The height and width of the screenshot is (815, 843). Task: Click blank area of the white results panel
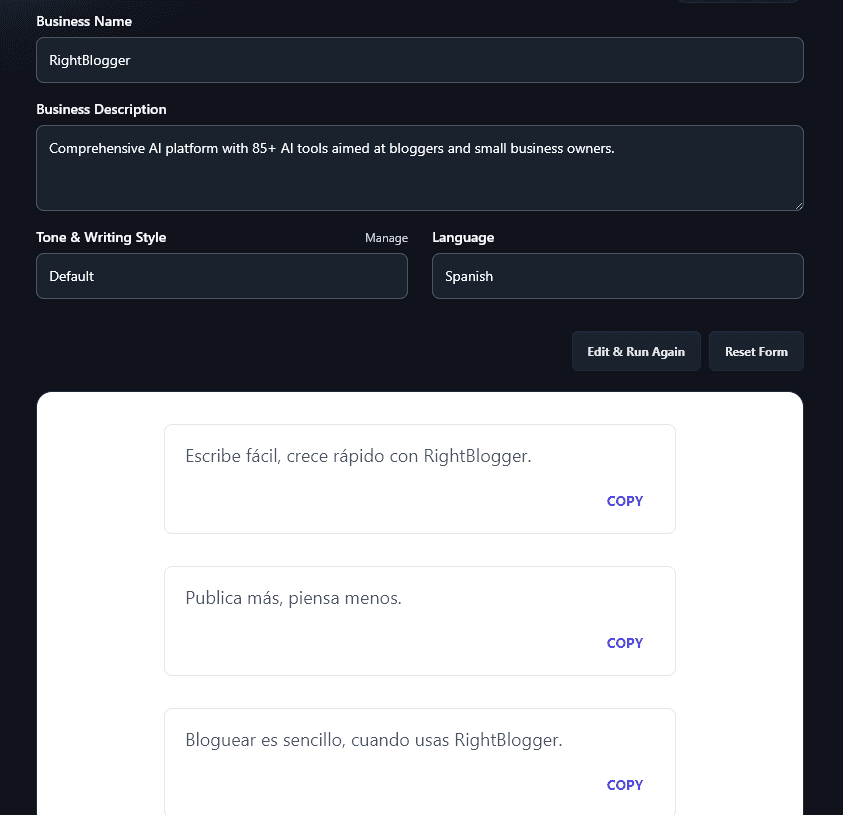[x=100, y=600]
